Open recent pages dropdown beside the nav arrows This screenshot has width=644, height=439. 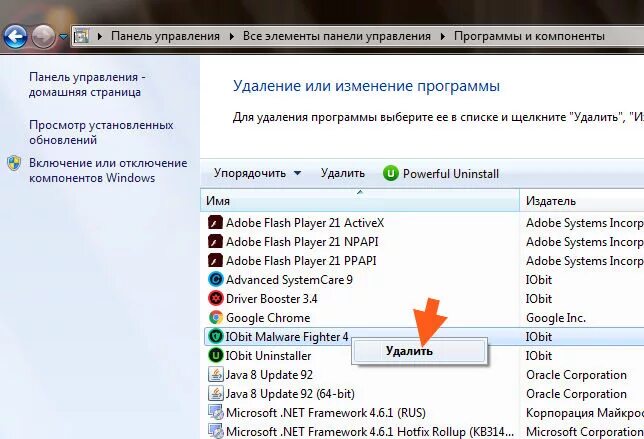click(x=63, y=37)
